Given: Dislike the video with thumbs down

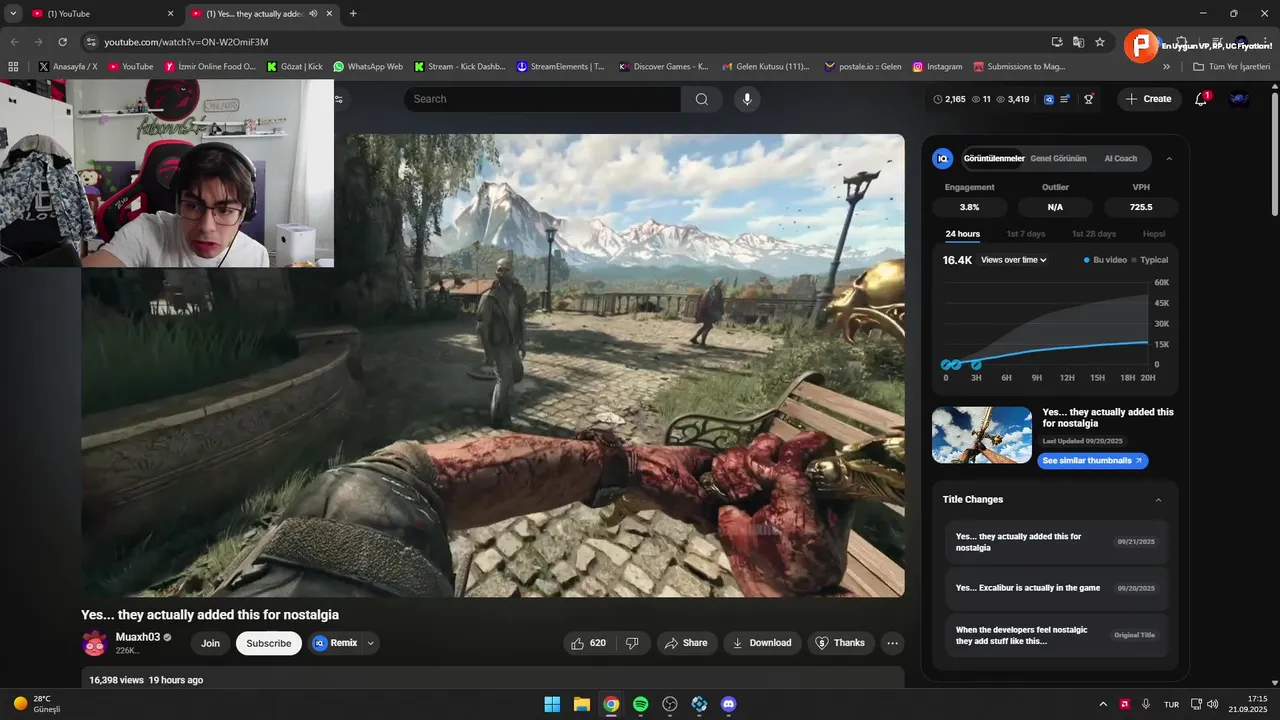Looking at the screenshot, I should coord(632,643).
